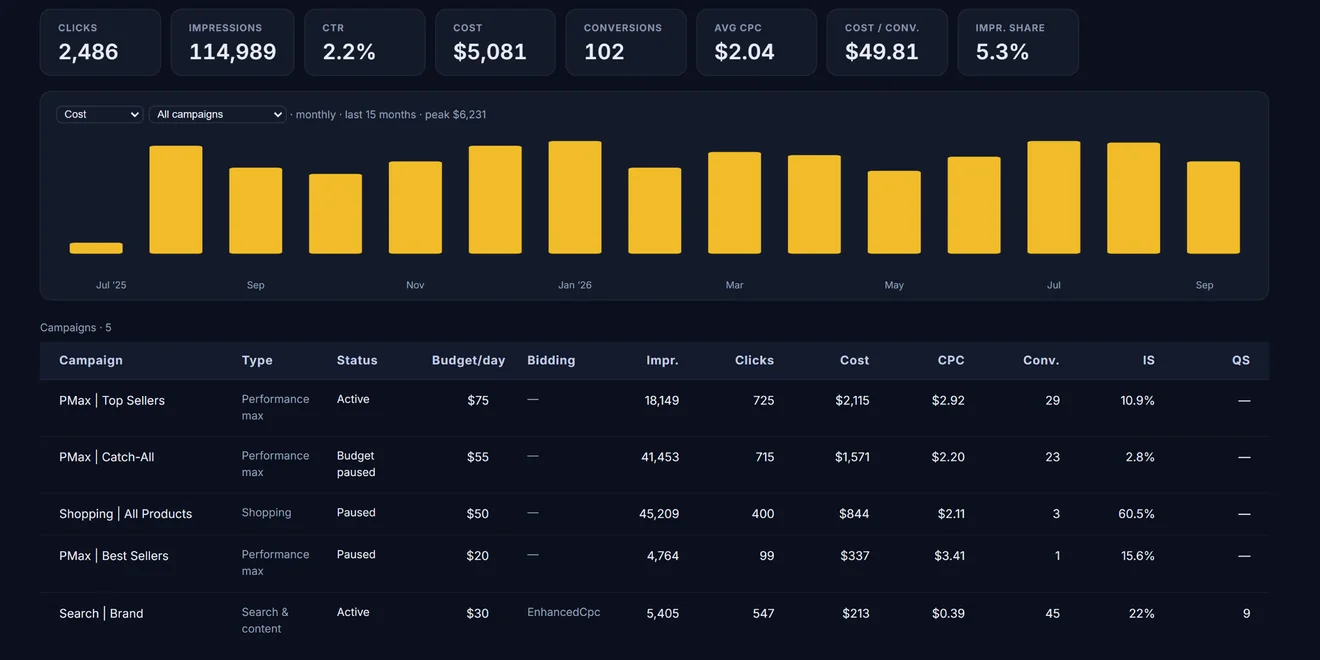Sort by Type column header
The width and height of the screenshot is (1320, 660).
(x=257, y=360)
